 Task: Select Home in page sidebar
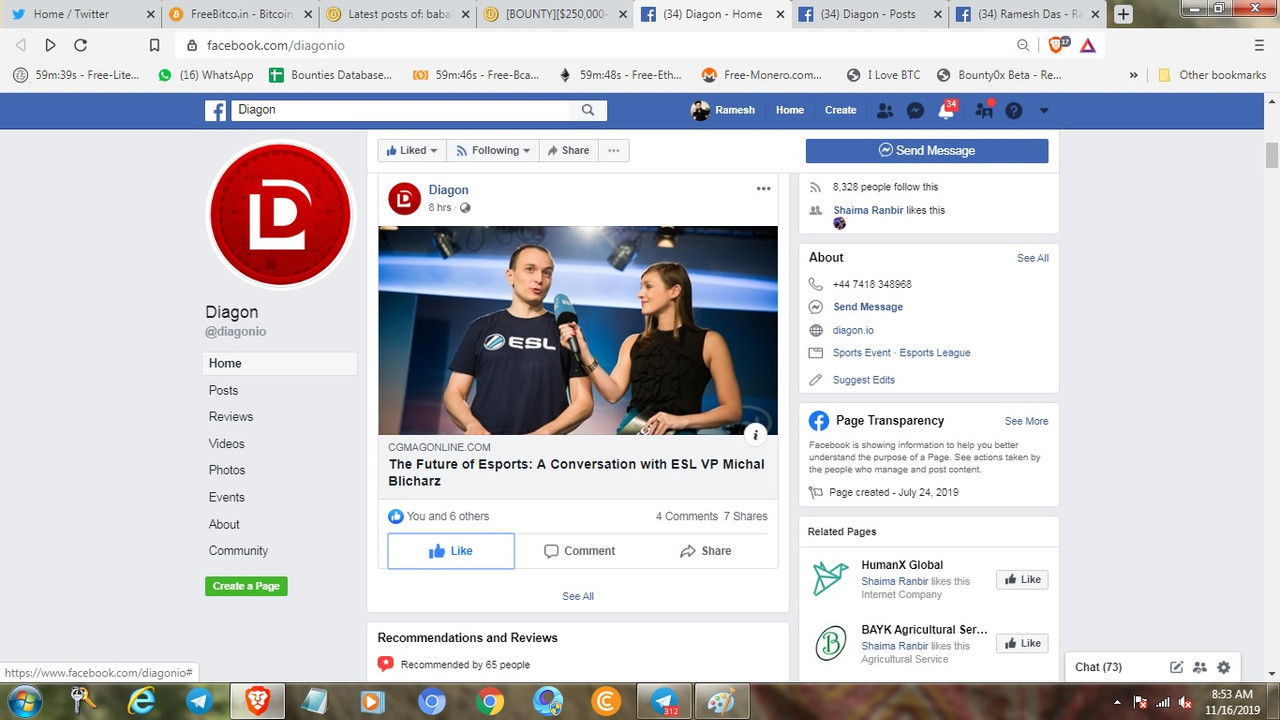coord(279,363)
